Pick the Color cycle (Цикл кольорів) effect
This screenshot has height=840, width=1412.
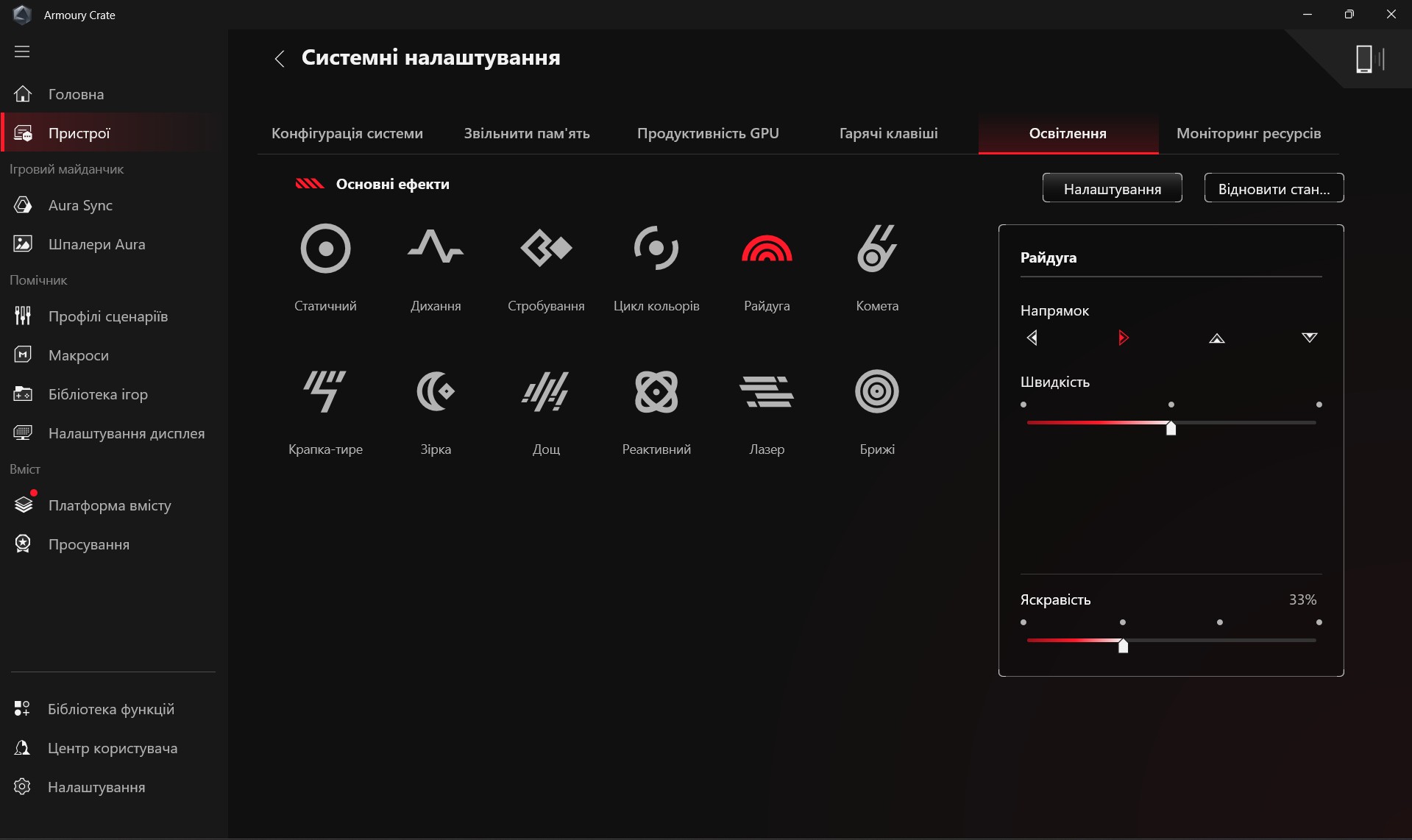coord(656,249)
